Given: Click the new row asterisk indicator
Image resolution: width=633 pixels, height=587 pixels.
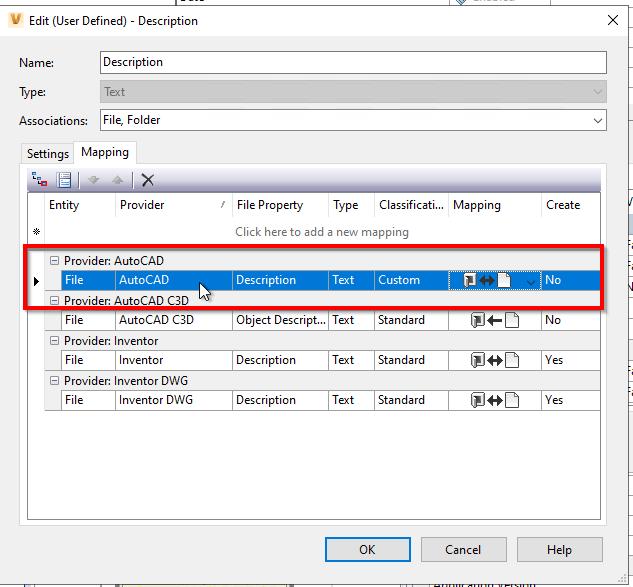Looking at the screenshot, I should 36,232.
